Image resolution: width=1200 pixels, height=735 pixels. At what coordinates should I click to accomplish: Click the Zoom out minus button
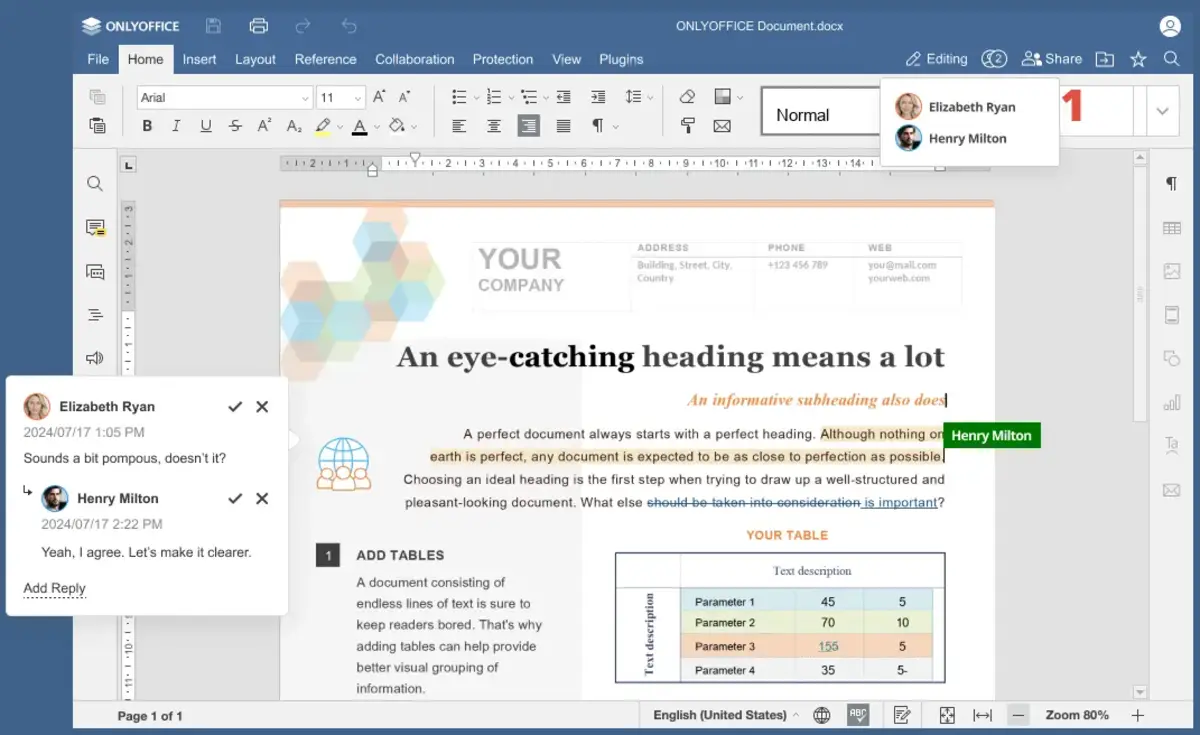1018,715
